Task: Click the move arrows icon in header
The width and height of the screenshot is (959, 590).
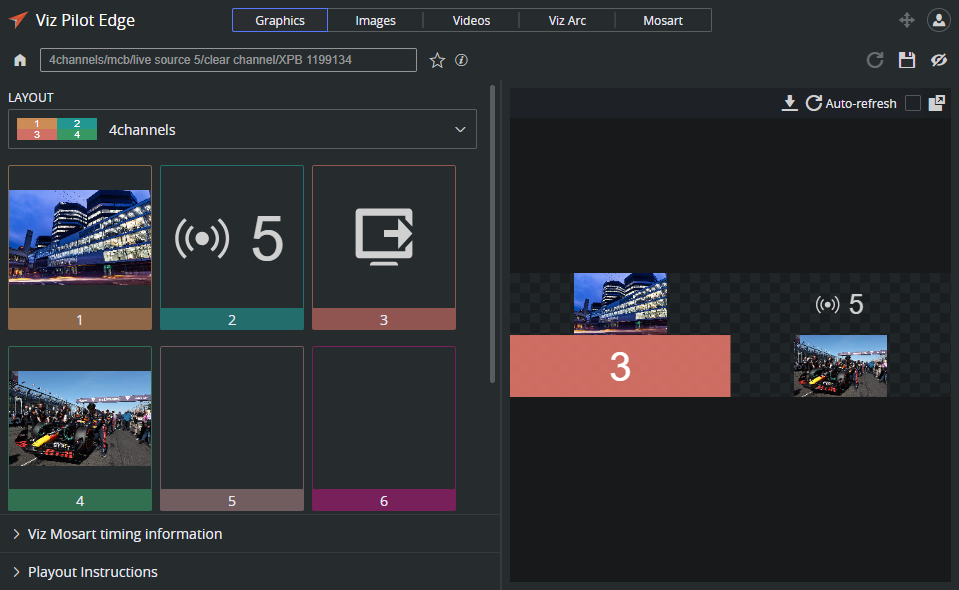Action: 907,20
